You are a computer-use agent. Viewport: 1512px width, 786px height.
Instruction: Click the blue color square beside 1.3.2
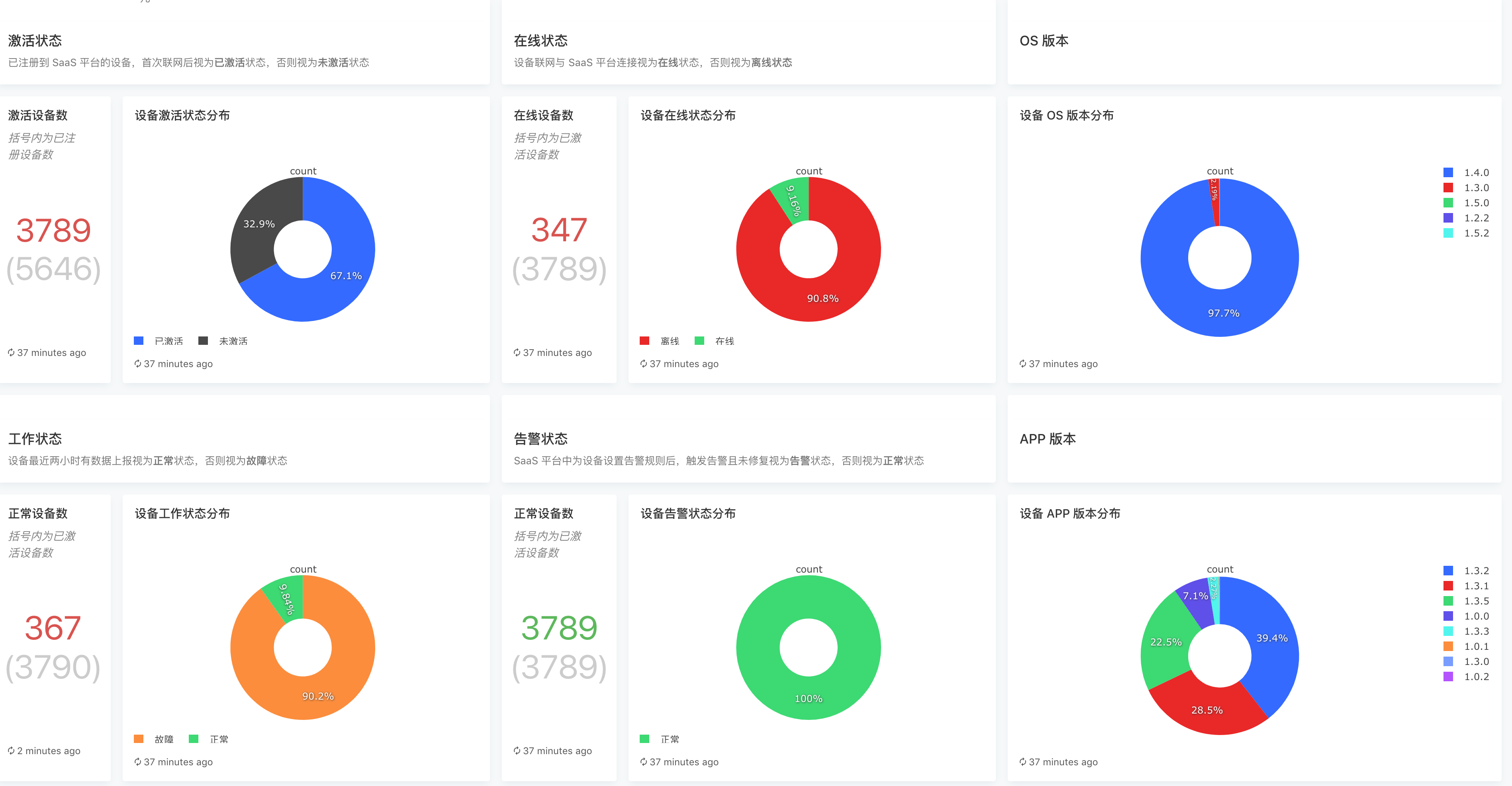[1449, 570]
